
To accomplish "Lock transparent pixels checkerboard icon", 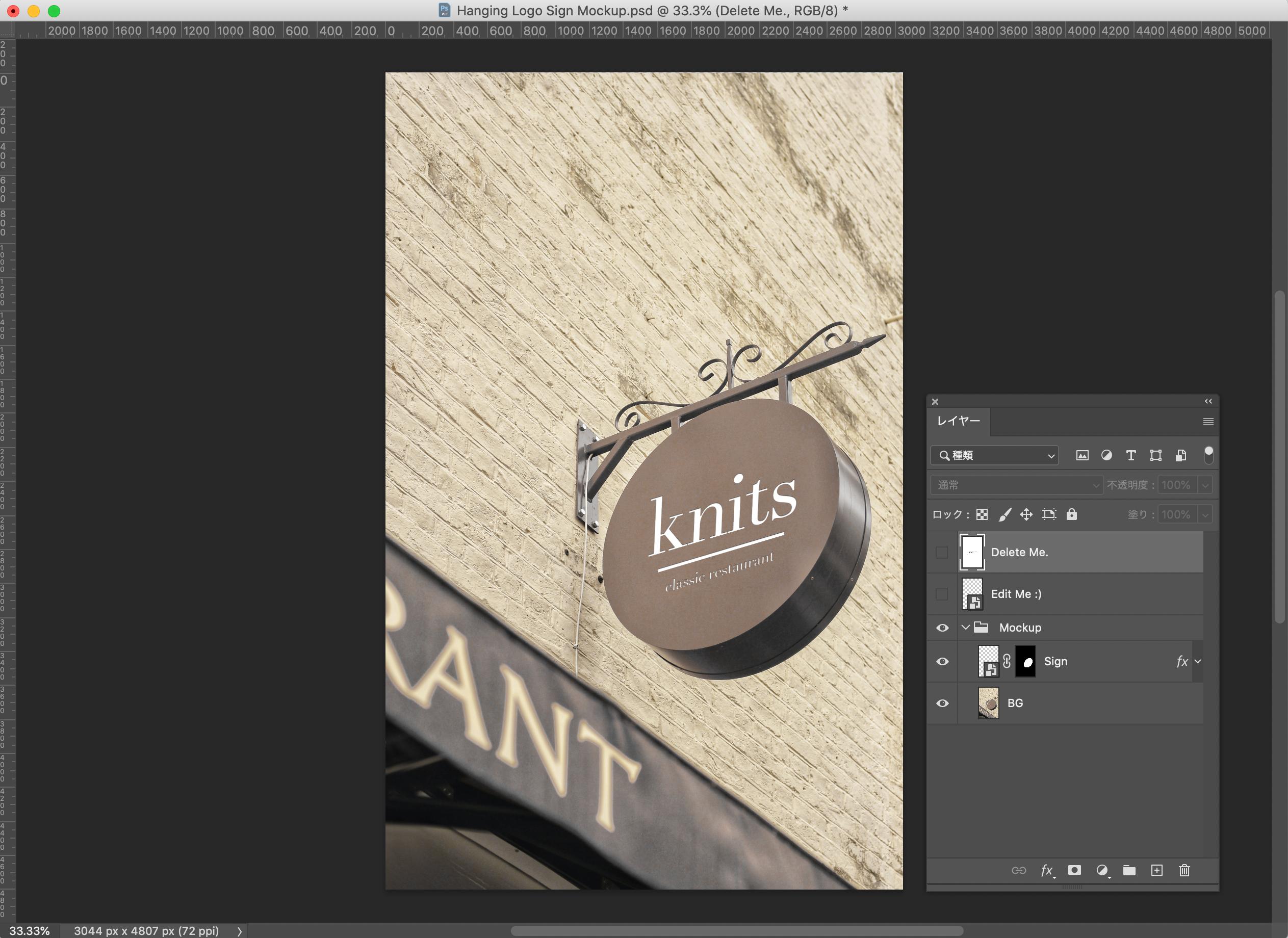I will [x=982, y=514].
